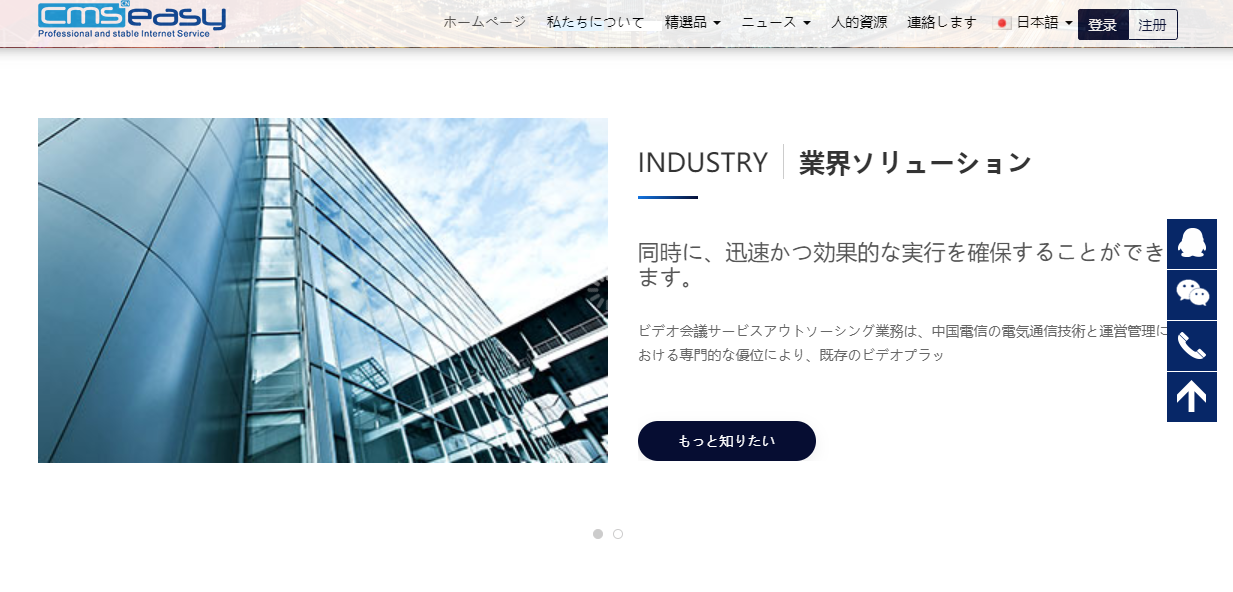Open the ホームページ menu item
The height and width of the screenshot is (592, 1233).
484,22
